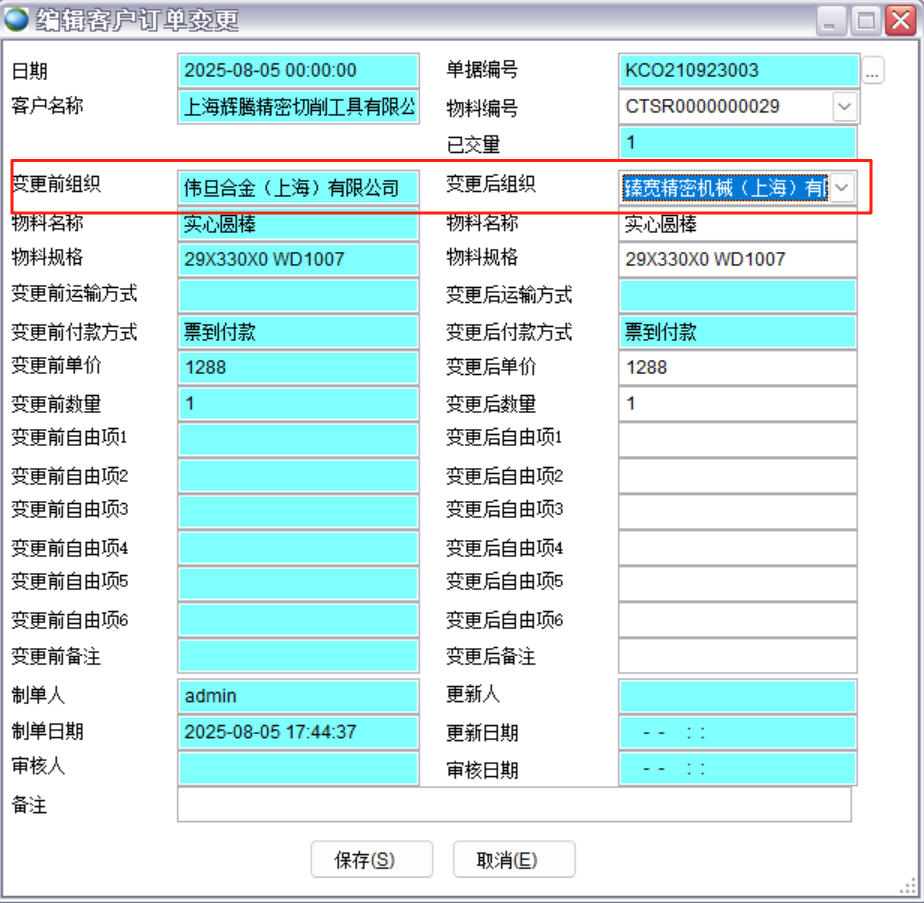
Task: Click the 变更后运输方式 field
Action: pyautogui.click(x=737, y=296)
